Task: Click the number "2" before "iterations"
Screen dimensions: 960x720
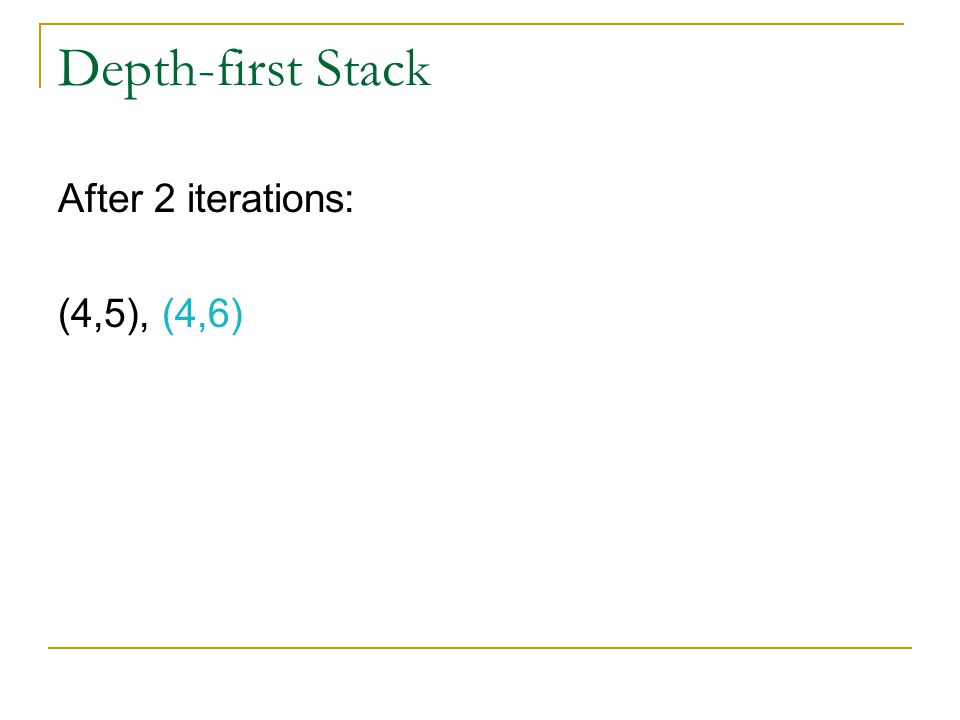Action: click(164, 198)
